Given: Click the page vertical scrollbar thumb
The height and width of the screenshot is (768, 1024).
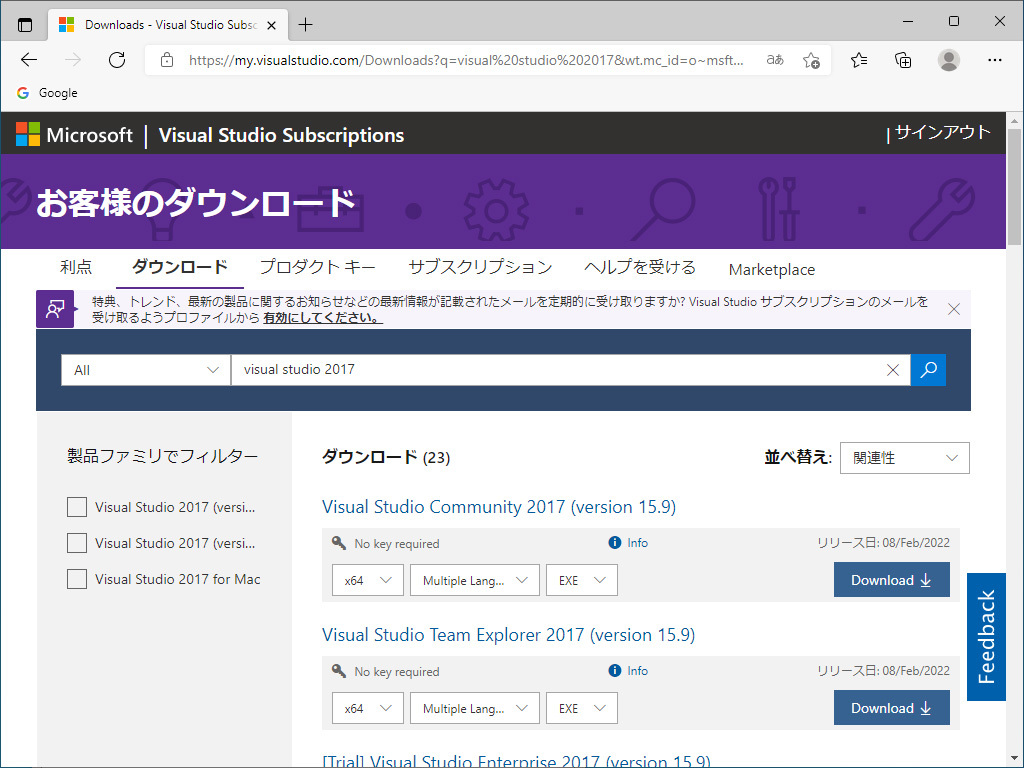Looking at the screenshot, I should (1014, 186).
